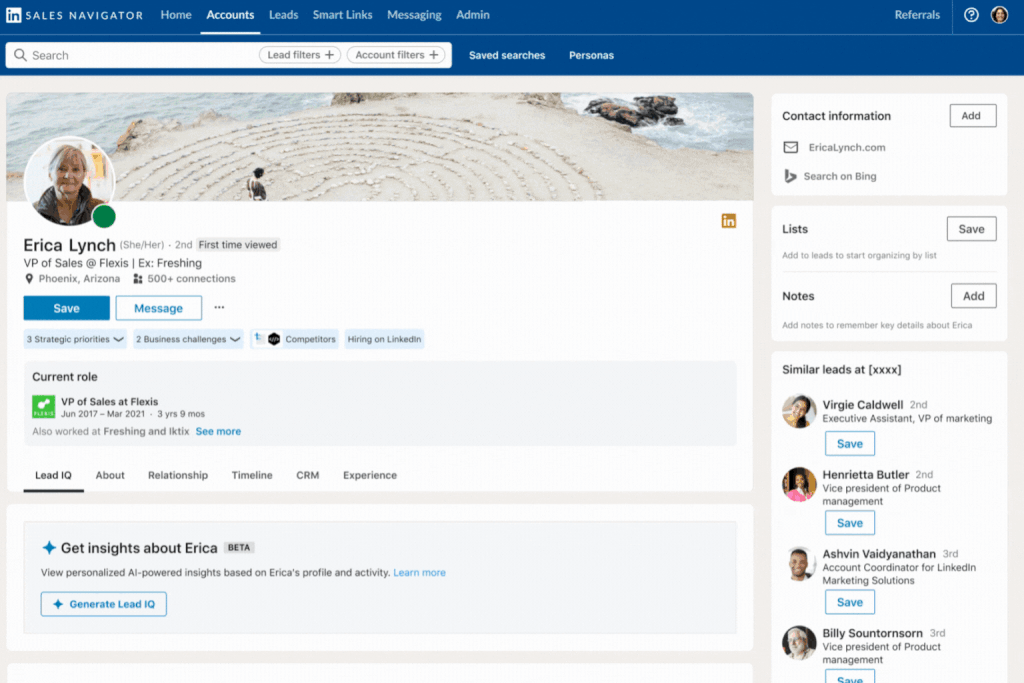1024x683 pixels.
Task: Open the gold LinkedIn profile icon
Action: click(x=728, y=221)
